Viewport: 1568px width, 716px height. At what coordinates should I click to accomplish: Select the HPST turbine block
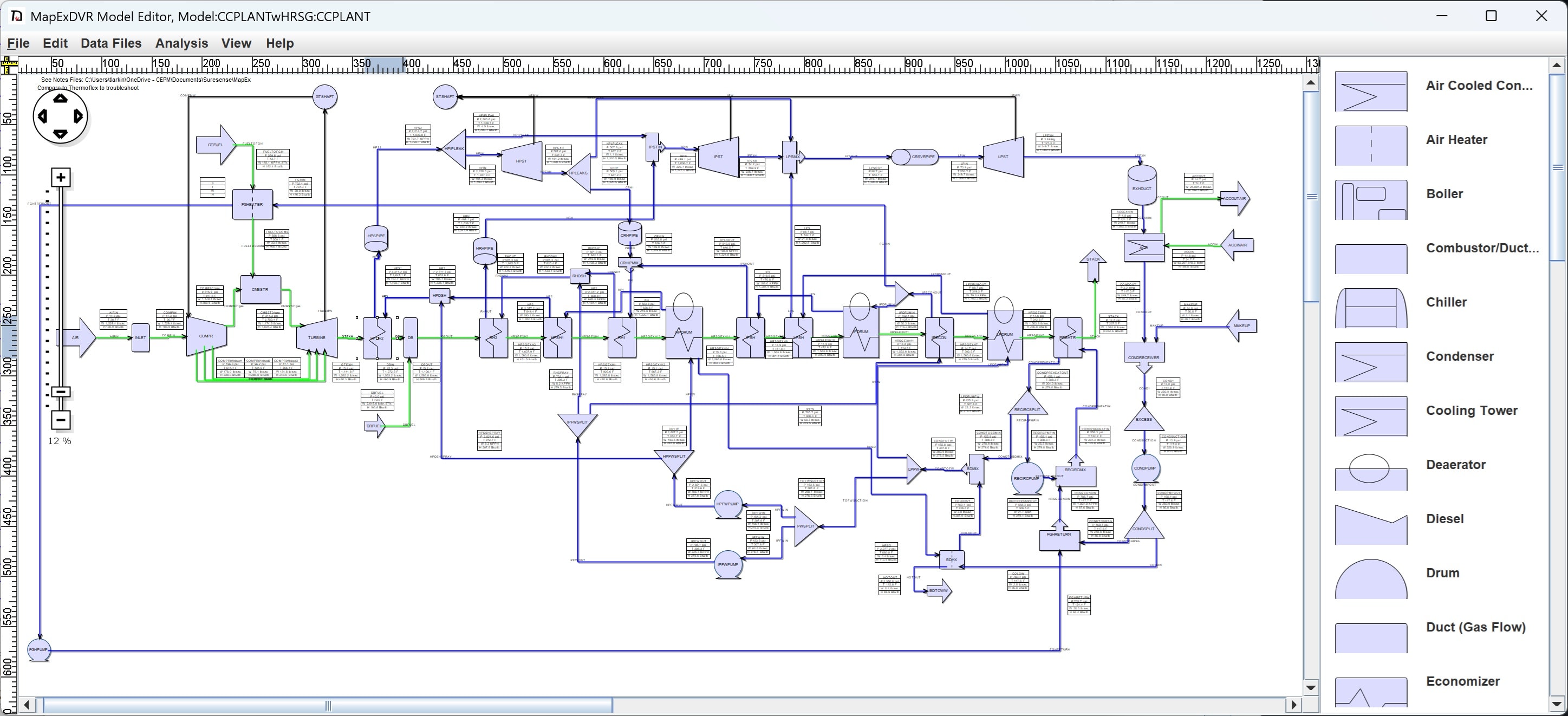coord(522,161)
